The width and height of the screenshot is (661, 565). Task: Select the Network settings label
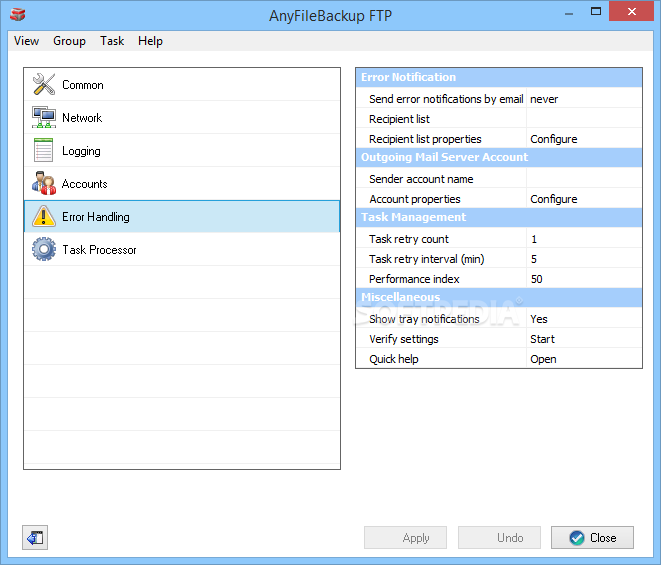(x=82, y=118)
